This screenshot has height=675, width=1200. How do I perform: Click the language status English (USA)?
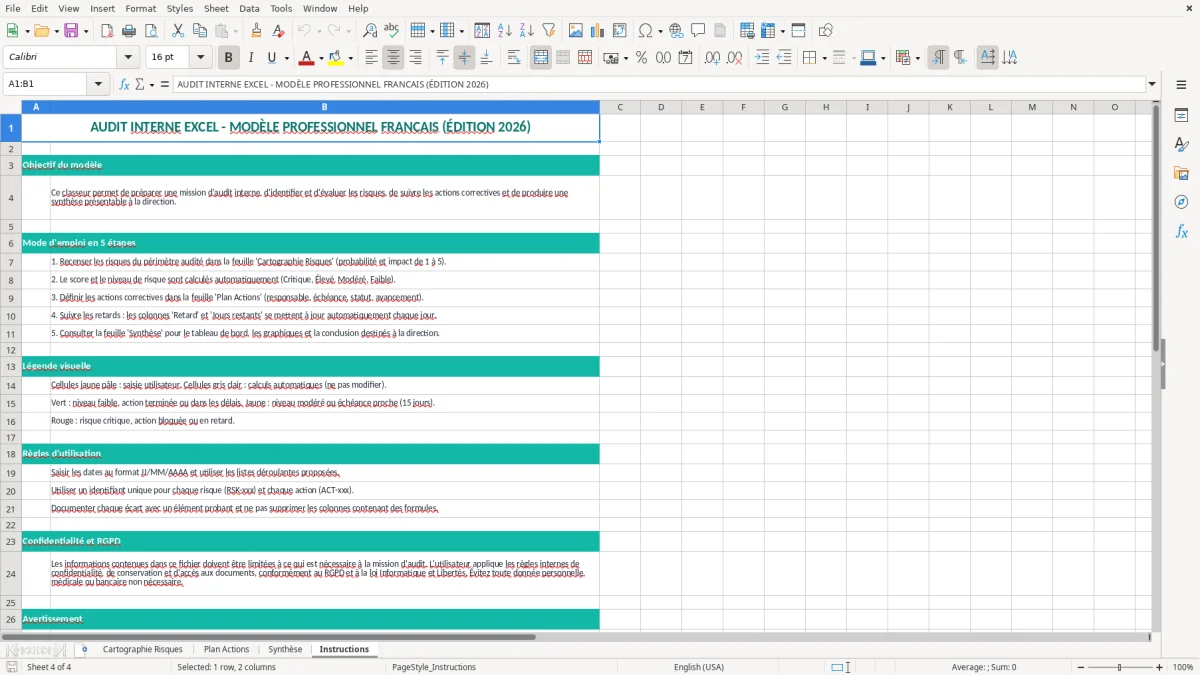point(699,667)
